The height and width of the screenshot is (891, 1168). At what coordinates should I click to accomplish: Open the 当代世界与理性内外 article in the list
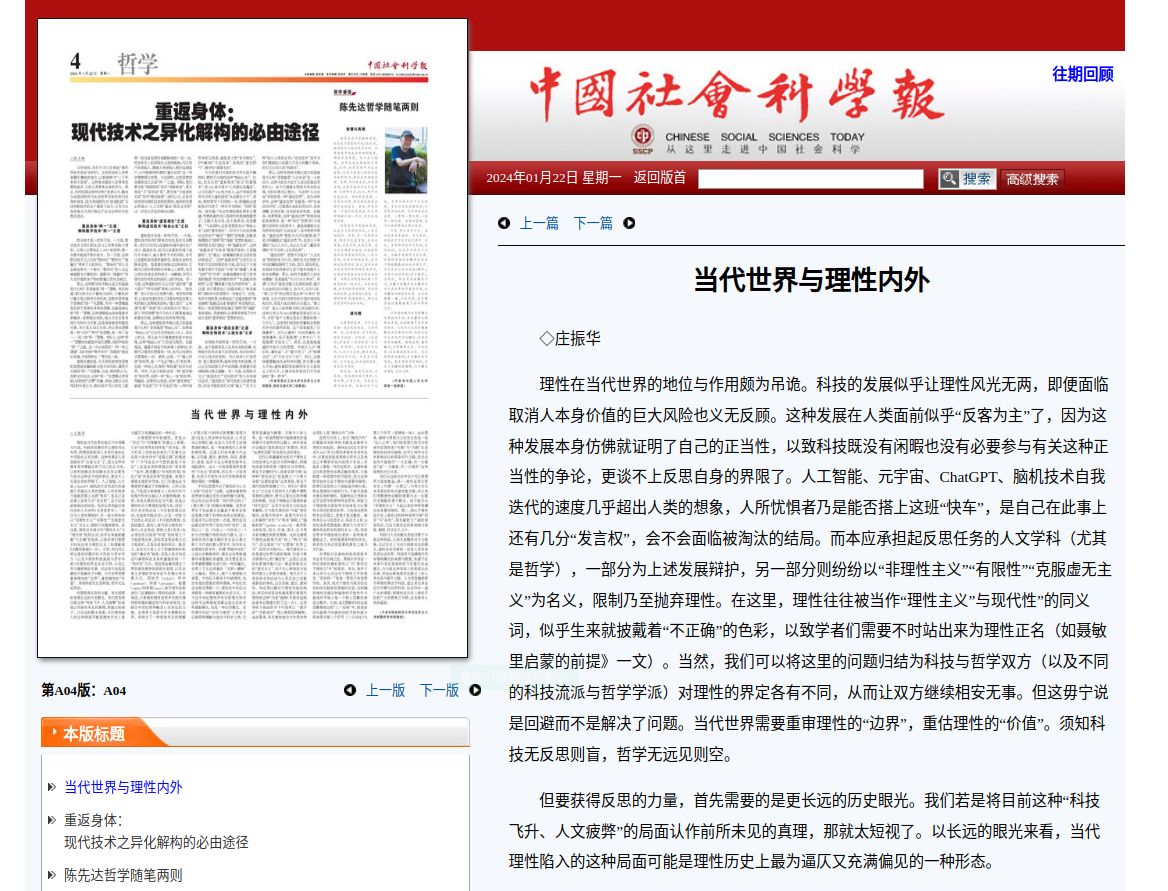tap(123, 787)
